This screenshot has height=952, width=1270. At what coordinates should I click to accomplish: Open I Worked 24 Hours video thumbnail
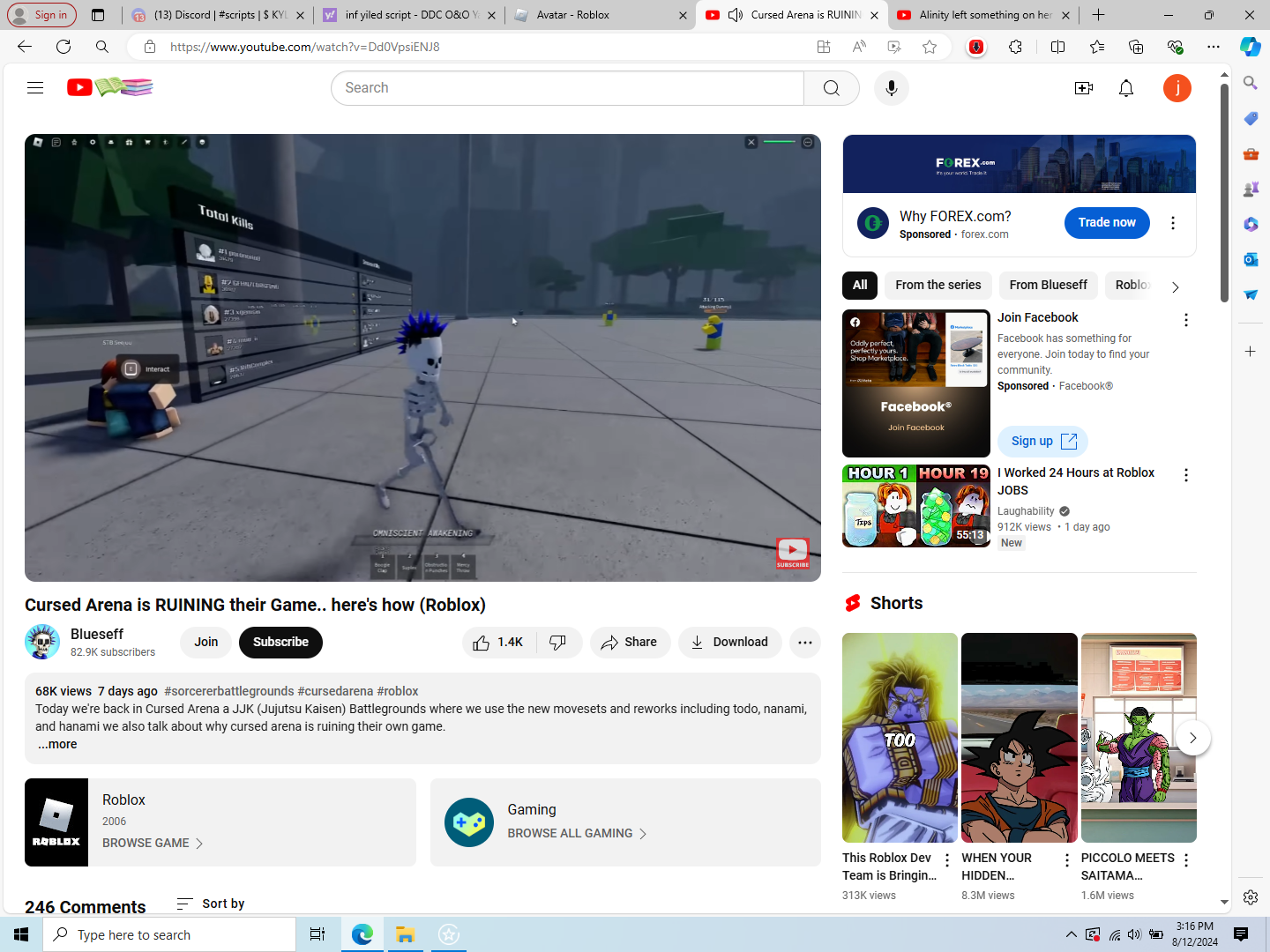(916, 506)
